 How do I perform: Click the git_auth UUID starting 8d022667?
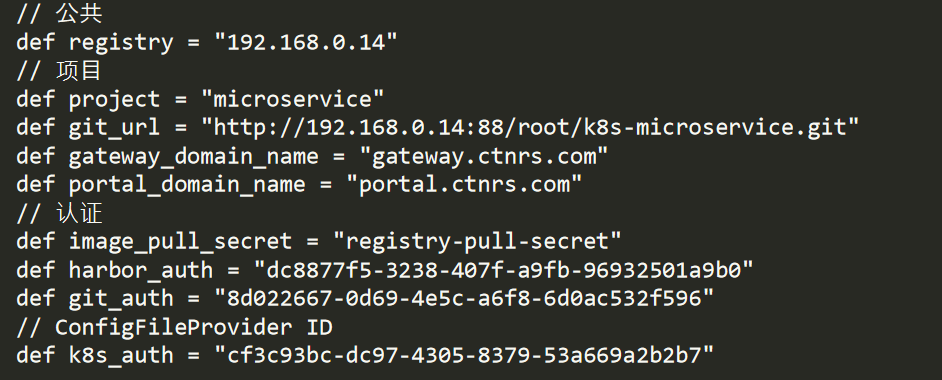[x=464, y=298]
